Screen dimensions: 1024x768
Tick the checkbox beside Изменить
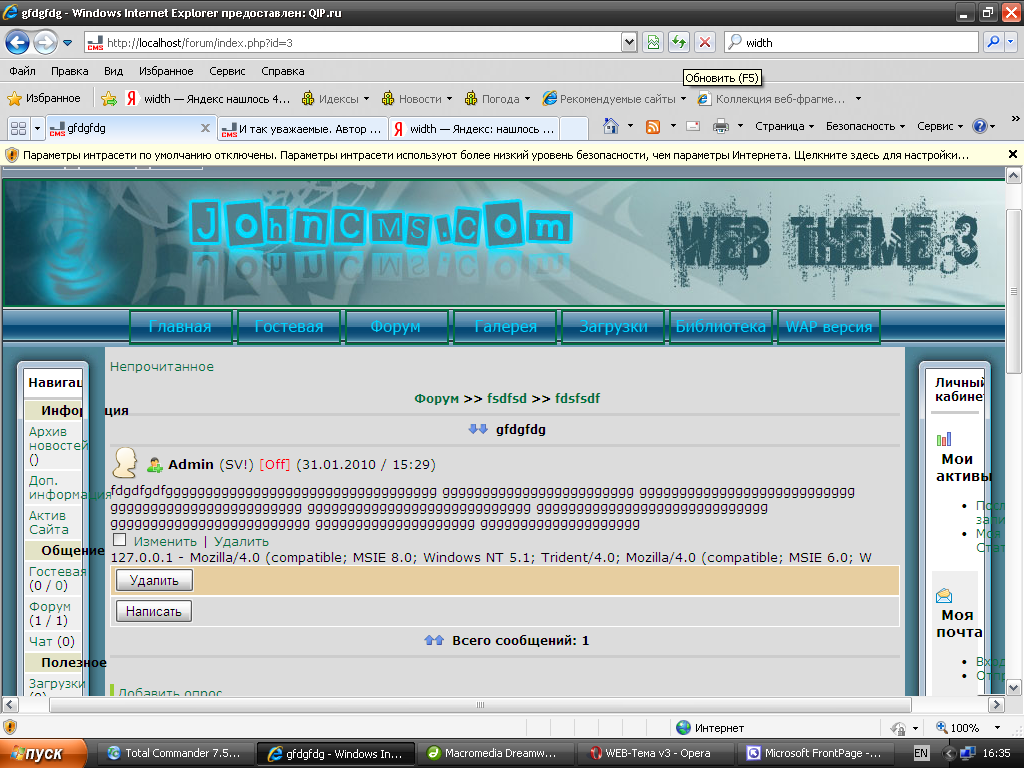pyautogui.click(x=120, y=540)
